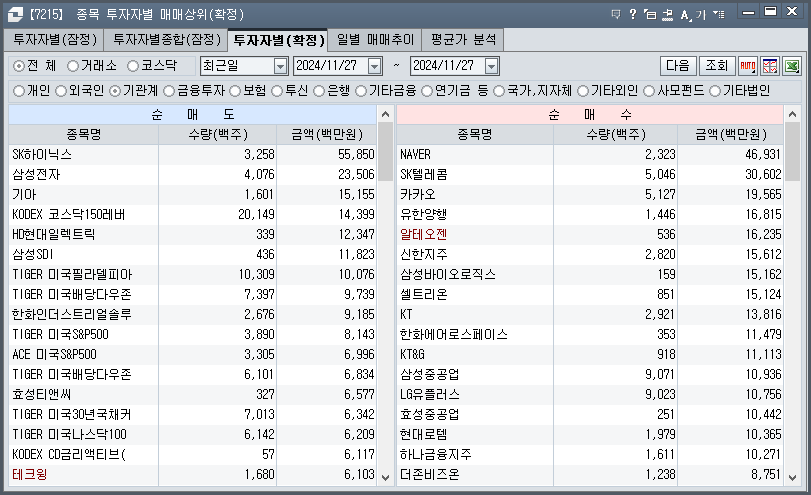Screen dimensions: 811x495
Task: Switch to the 투자자별(잠정) tab
Action: (55, 39)
